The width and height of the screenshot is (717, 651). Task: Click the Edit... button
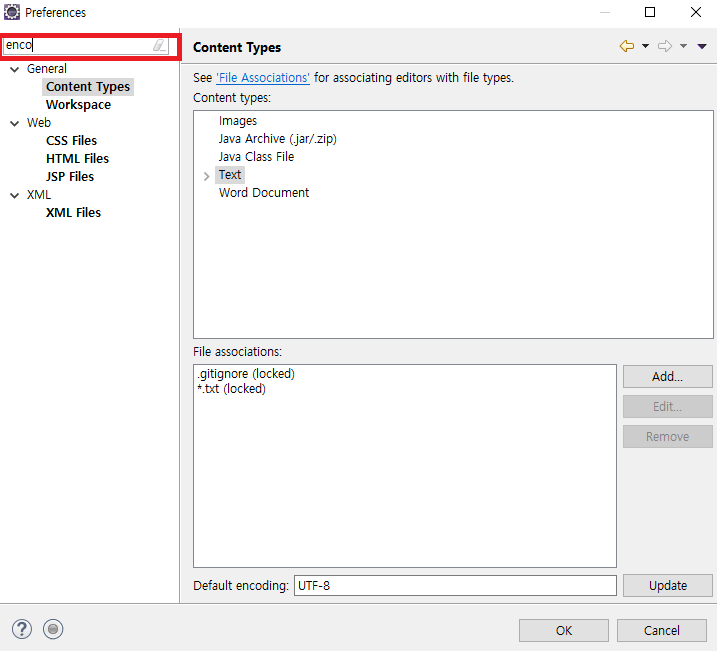pos(667,406)
